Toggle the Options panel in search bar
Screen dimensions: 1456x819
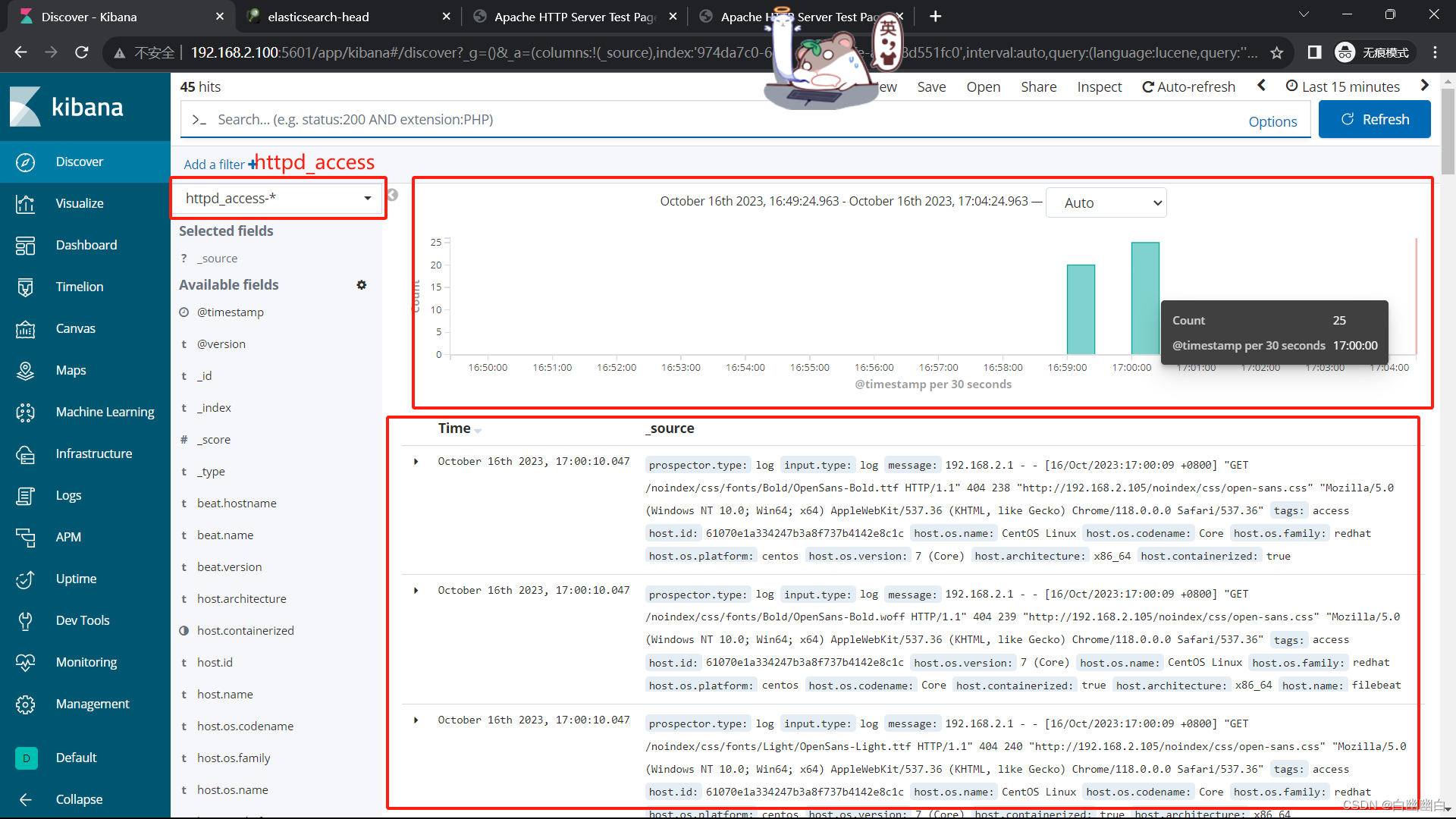click(x=1273, y=120)
